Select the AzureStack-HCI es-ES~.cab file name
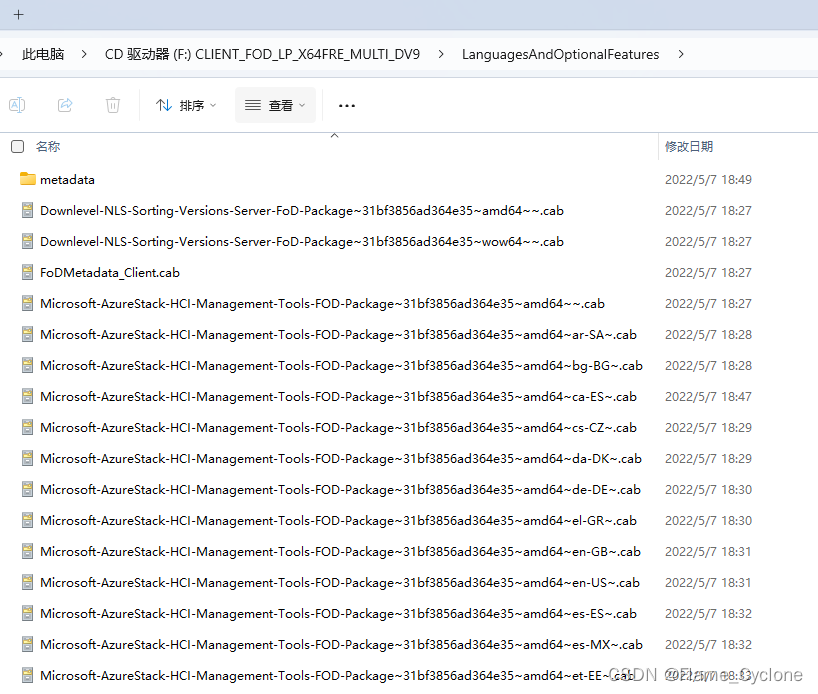 pyautogui.click(x=339, y=614)
